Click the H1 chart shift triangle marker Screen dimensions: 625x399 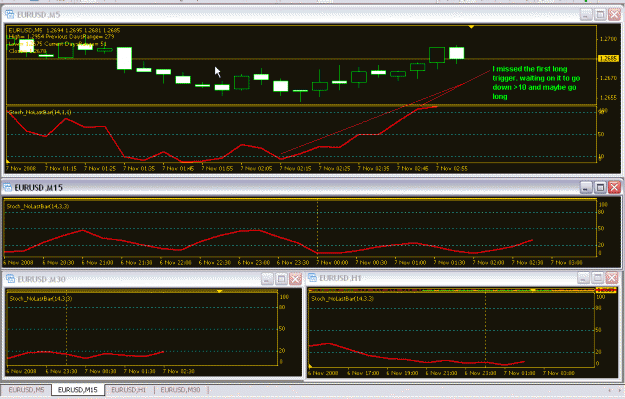pyautogui.click(x=533, y=290)
